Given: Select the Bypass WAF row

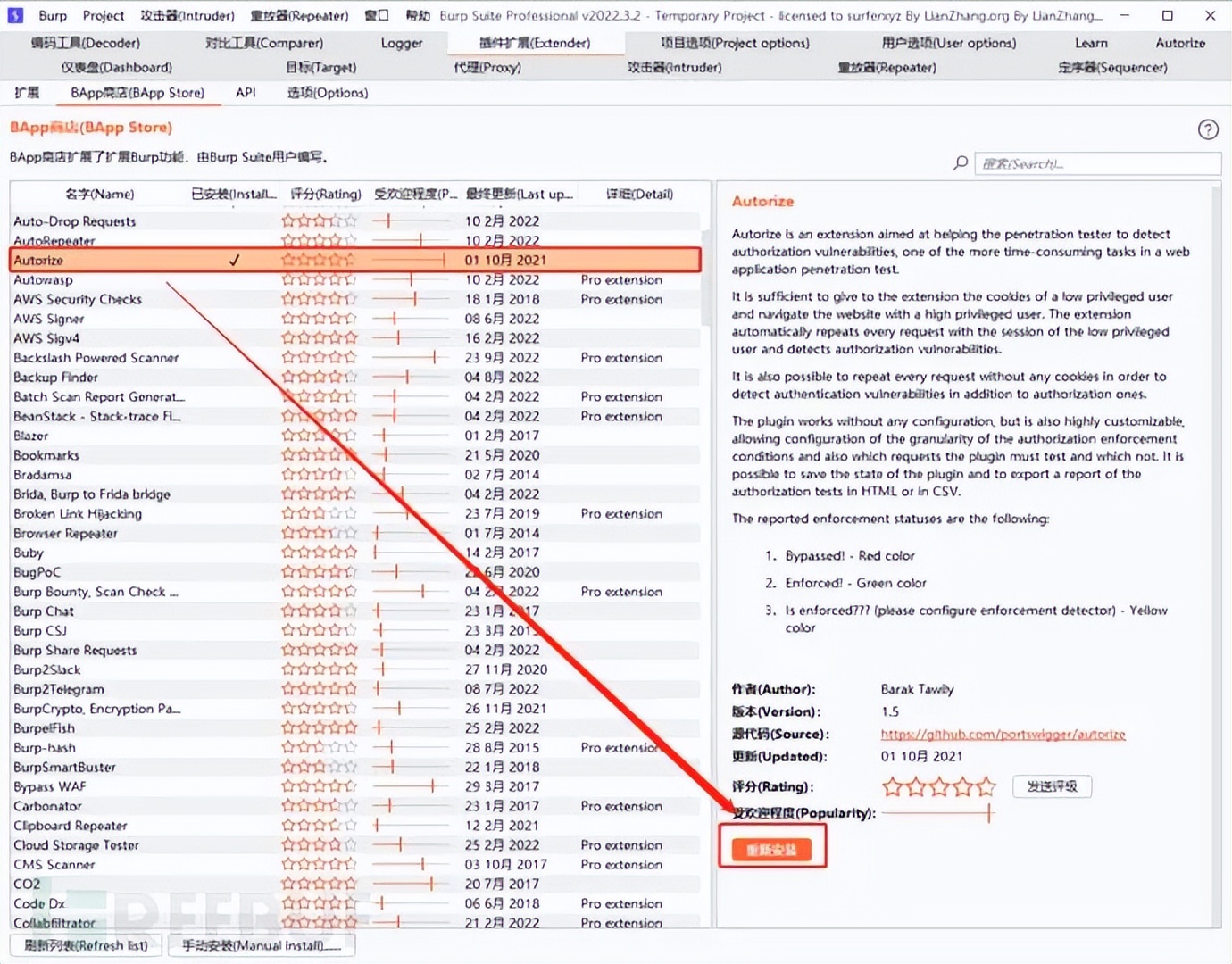Looking at the screenshot, I should coord(355,786).
